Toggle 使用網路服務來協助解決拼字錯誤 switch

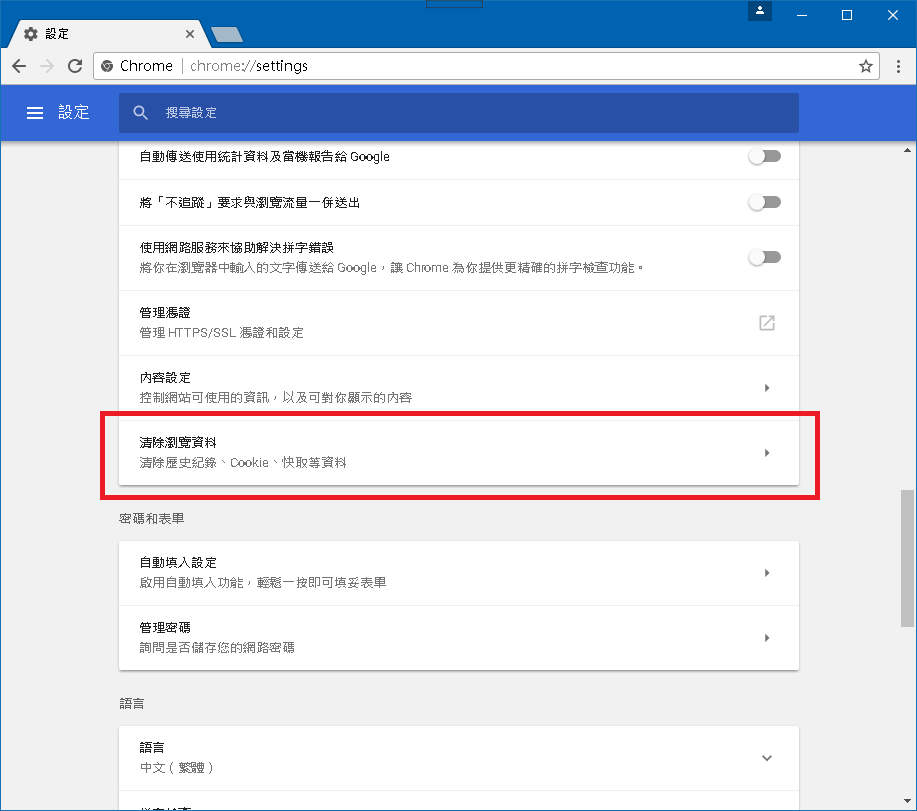764,257
